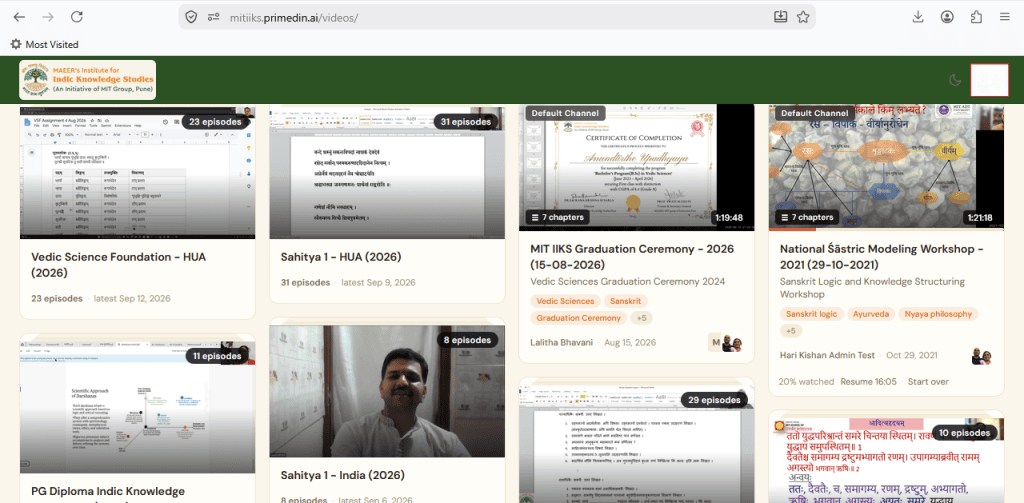Image resolution: width=1024 pixels, height=503 pixels.
Task: Open site permissions icon in address bar
Action: [213, 17]
